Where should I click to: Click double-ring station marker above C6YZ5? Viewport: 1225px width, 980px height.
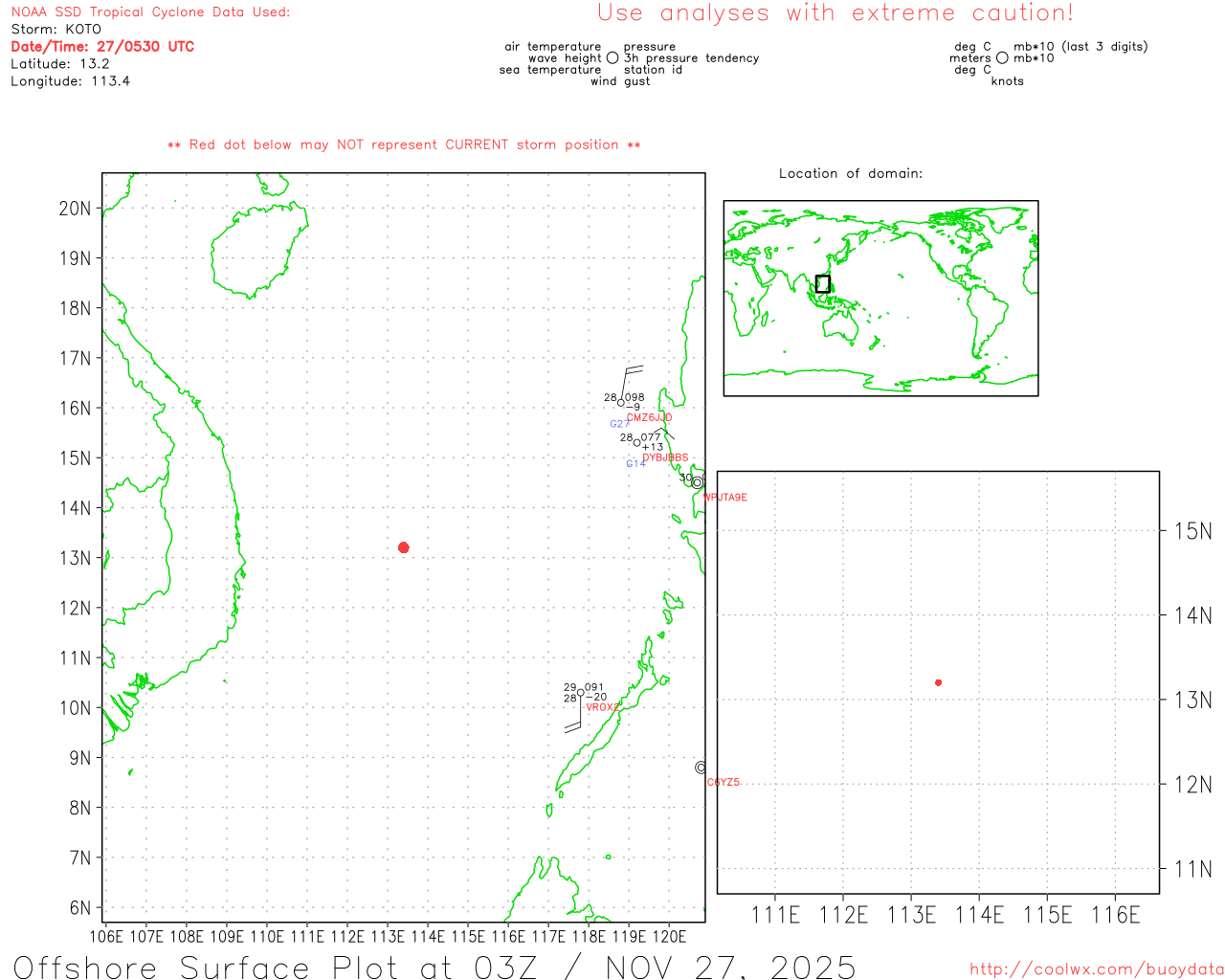(x=701, y=768)
